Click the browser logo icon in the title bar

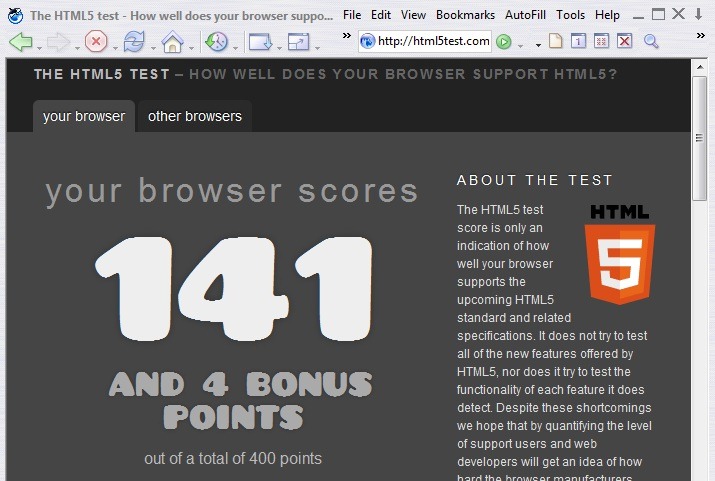pos(16,16)
